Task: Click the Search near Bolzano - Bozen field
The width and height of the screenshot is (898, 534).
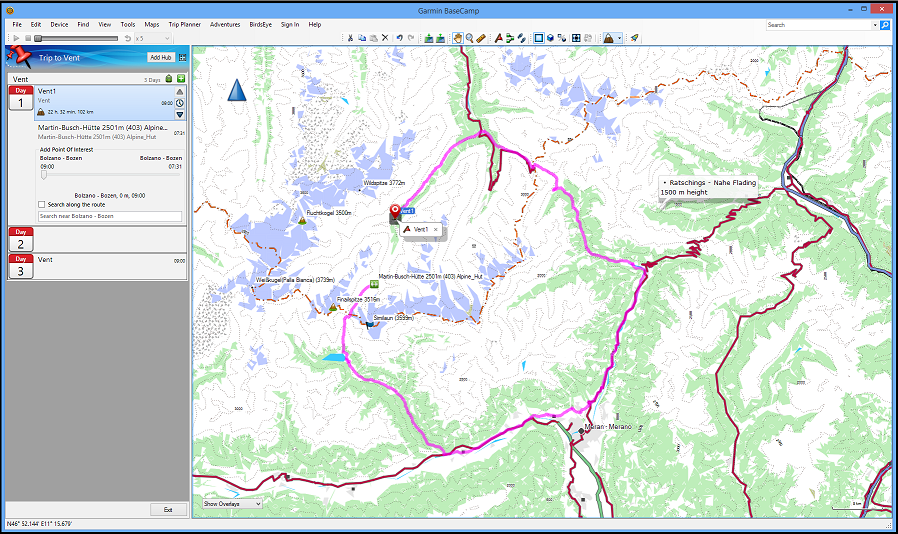Action: [110, 216]
